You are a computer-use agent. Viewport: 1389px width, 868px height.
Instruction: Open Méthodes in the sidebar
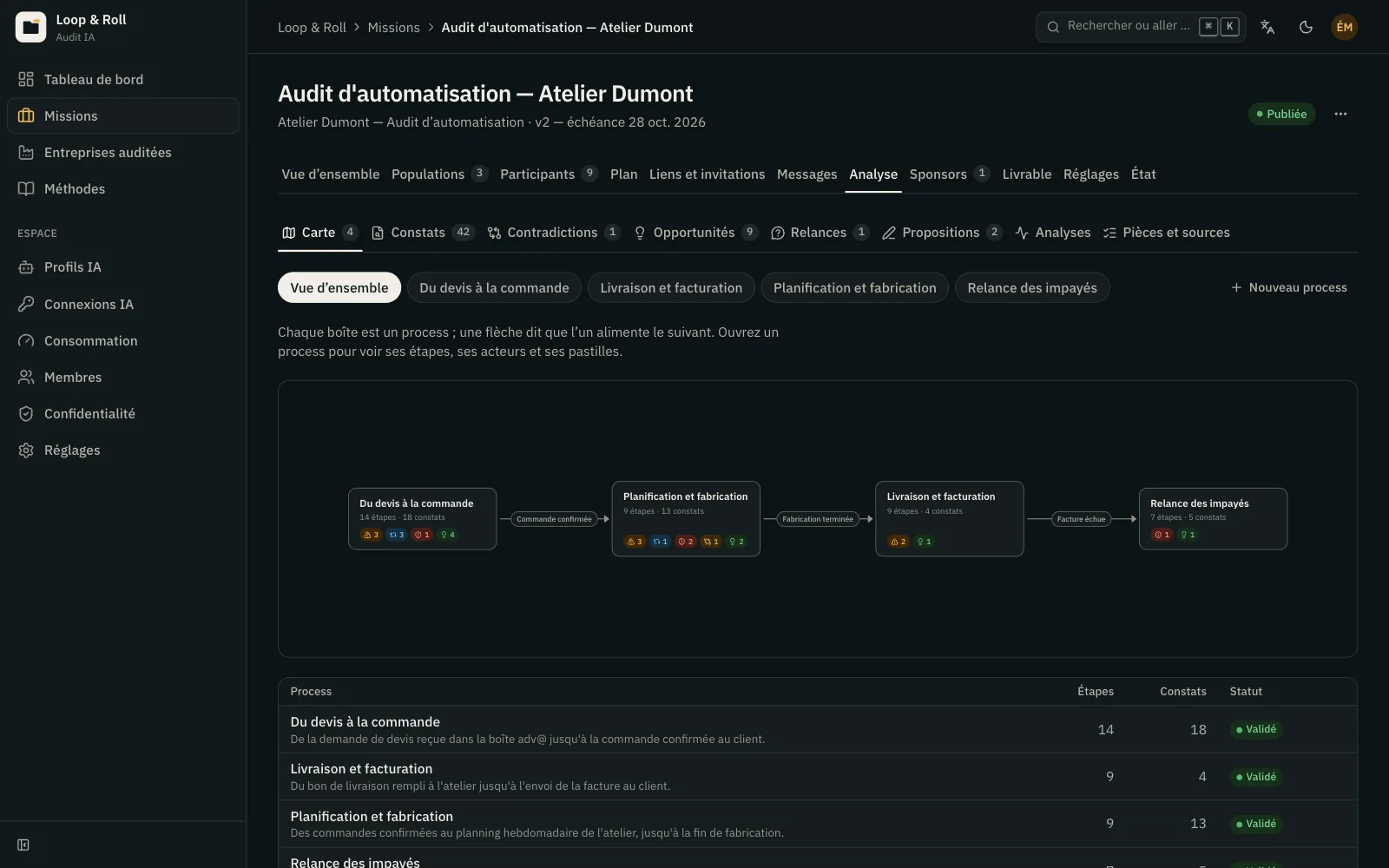pos(122,188)
